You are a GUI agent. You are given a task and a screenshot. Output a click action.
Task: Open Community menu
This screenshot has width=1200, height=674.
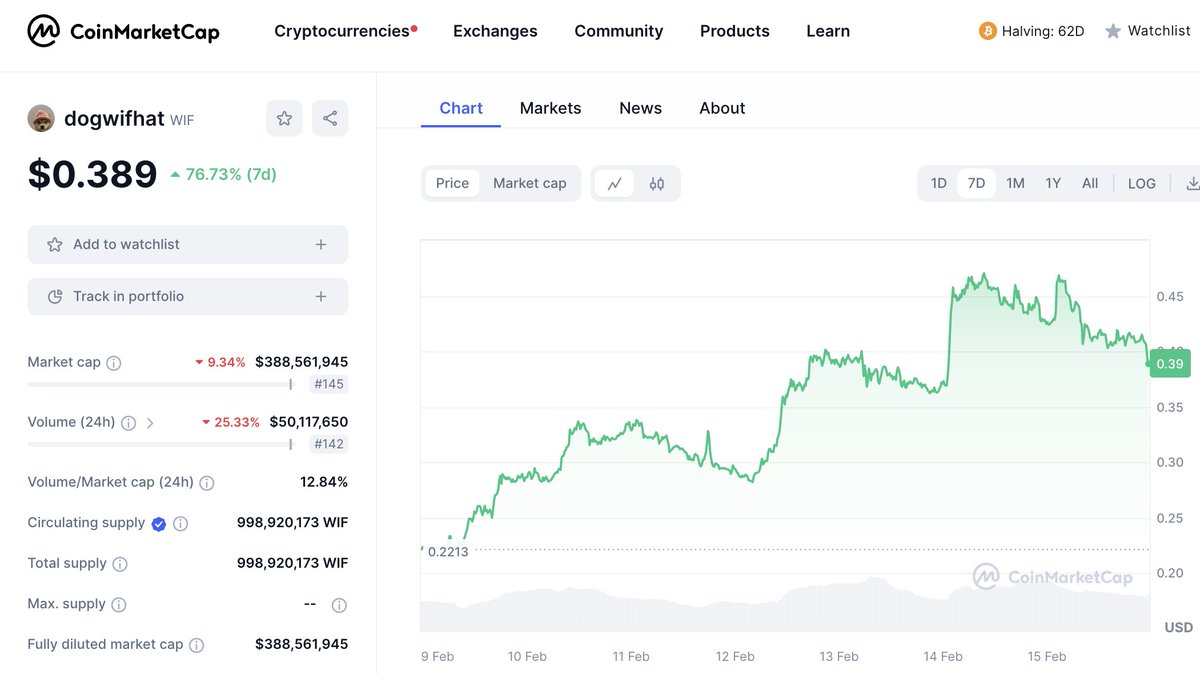619,31
